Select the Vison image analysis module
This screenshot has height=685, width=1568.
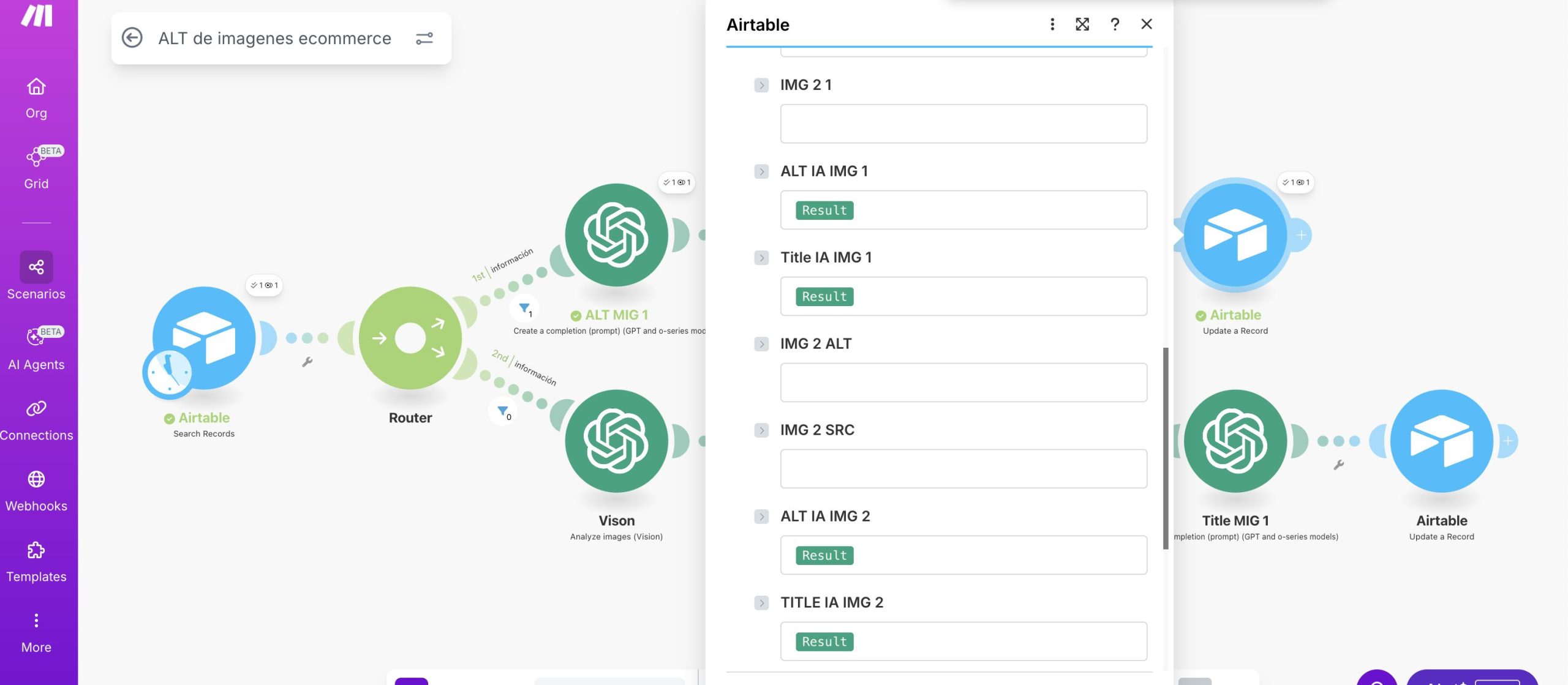(616, 442)
